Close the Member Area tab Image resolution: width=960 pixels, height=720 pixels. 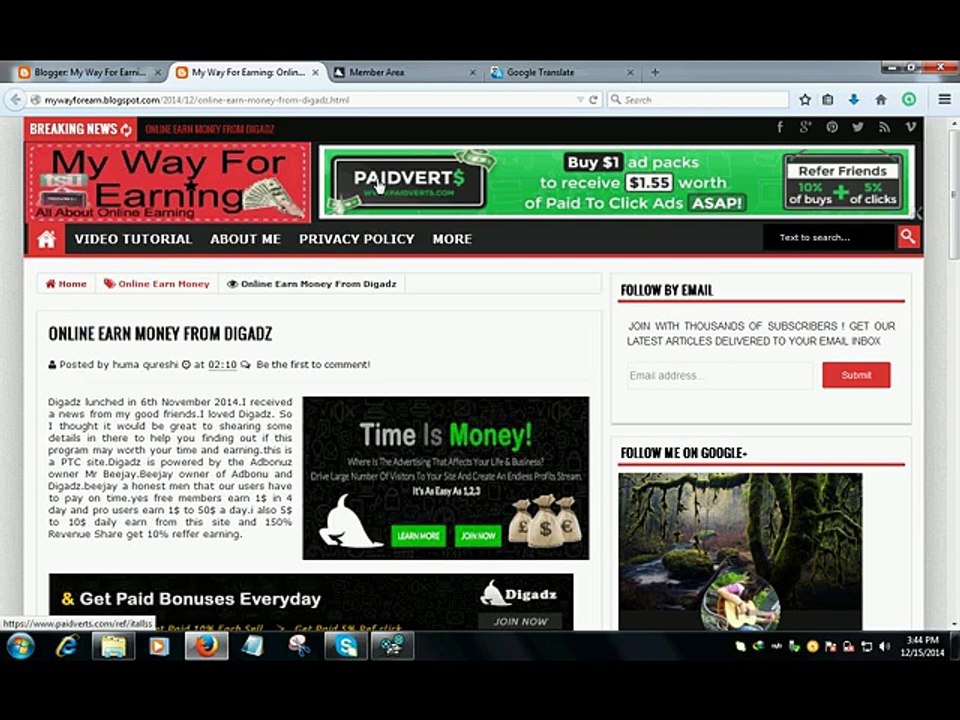pyautogui.click(x=472, y=72)
